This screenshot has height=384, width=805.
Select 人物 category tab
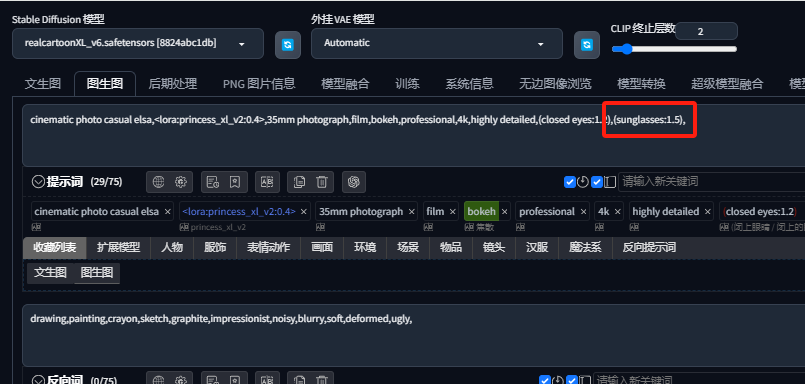point(172,247)
